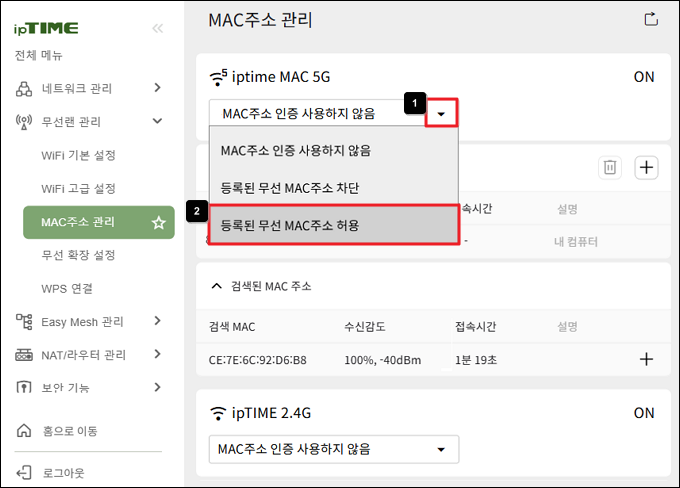This screenshot has height=488, width=680.
Task: Open the 5G MAC authentication dropdown arrow
Action: click(441, 114)
